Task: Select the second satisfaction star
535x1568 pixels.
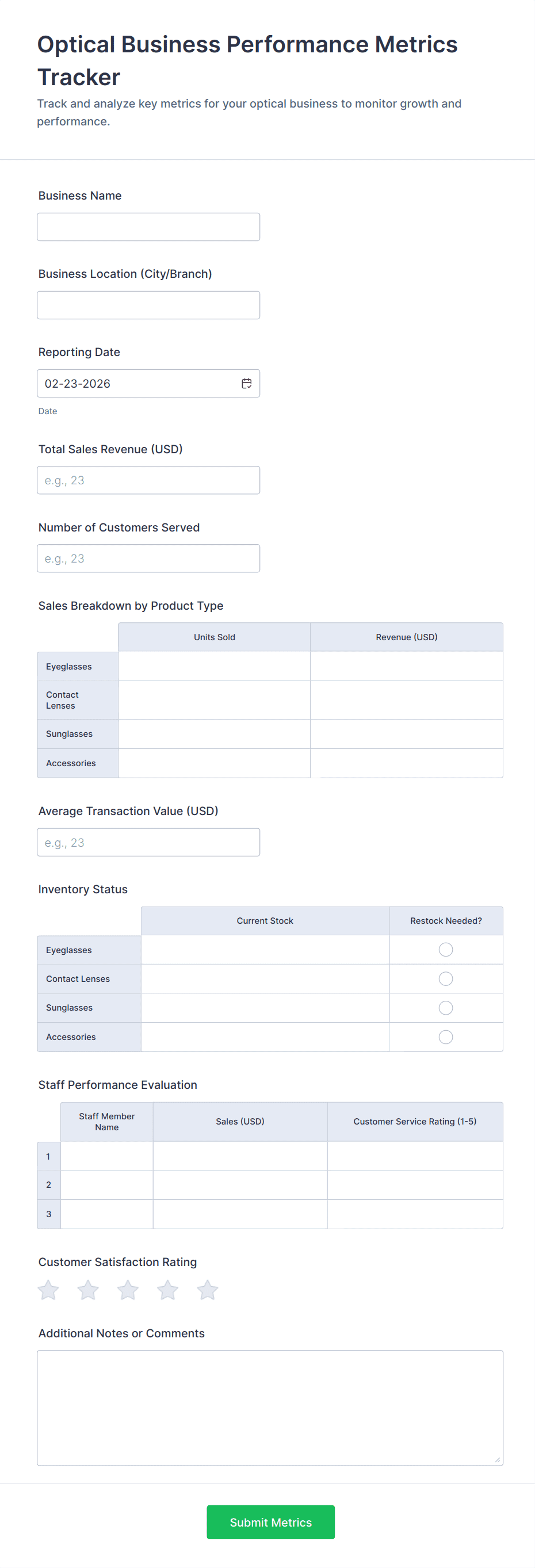Action: [88, 1290]
